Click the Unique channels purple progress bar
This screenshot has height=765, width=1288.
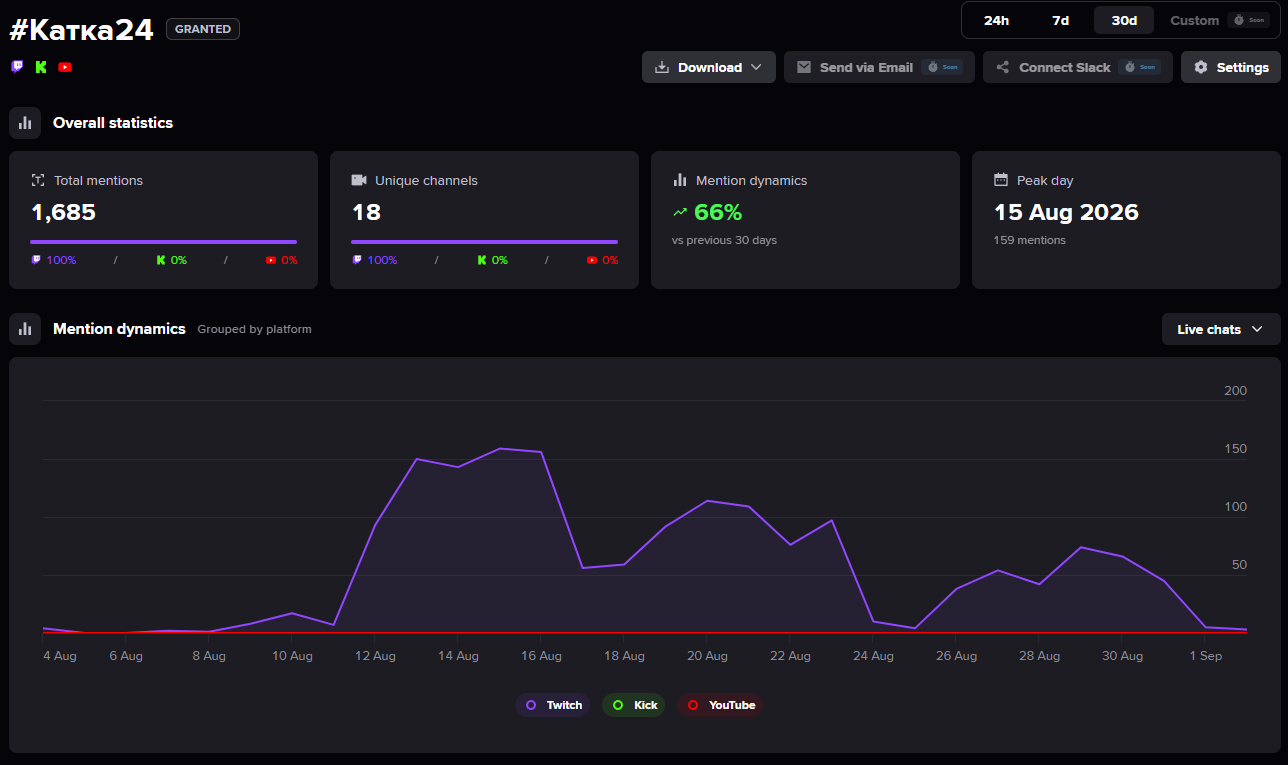coord(485,242)
